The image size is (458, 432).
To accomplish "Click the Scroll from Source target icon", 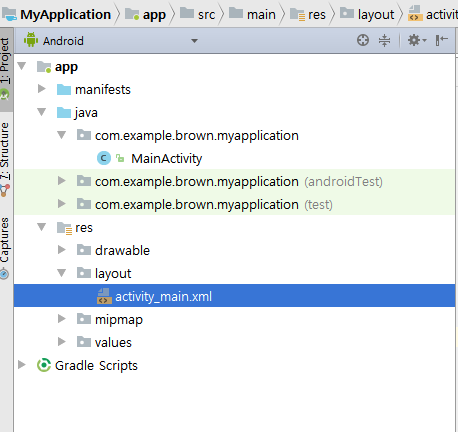I will pos(363,40).
